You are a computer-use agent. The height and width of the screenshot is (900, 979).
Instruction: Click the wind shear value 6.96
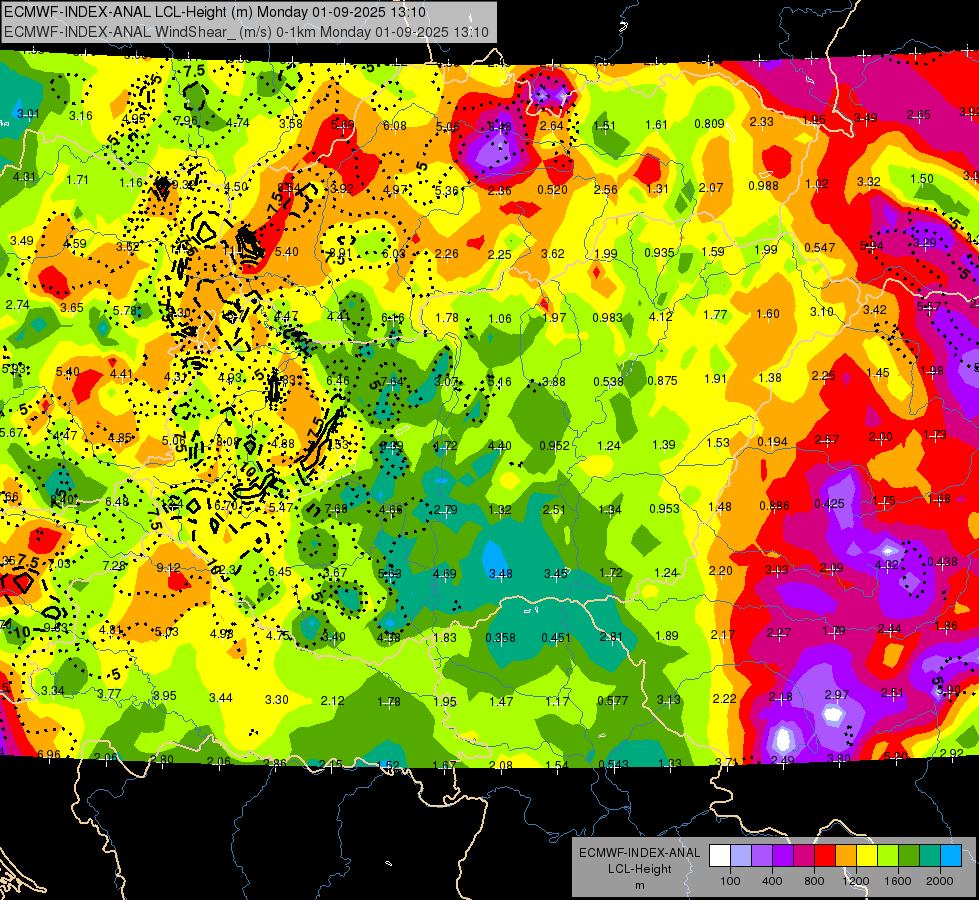click(49, 754)
